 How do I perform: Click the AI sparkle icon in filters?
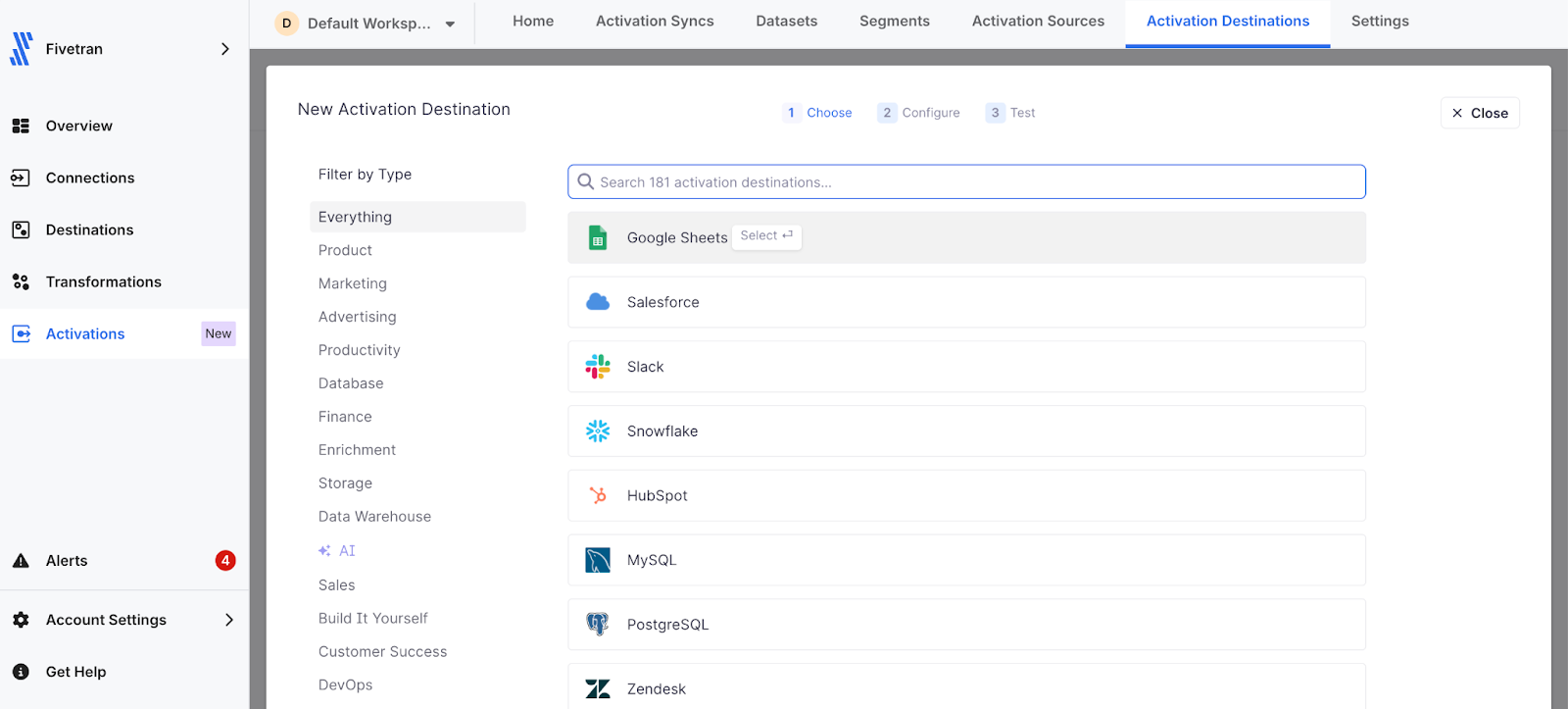(324, 551)
